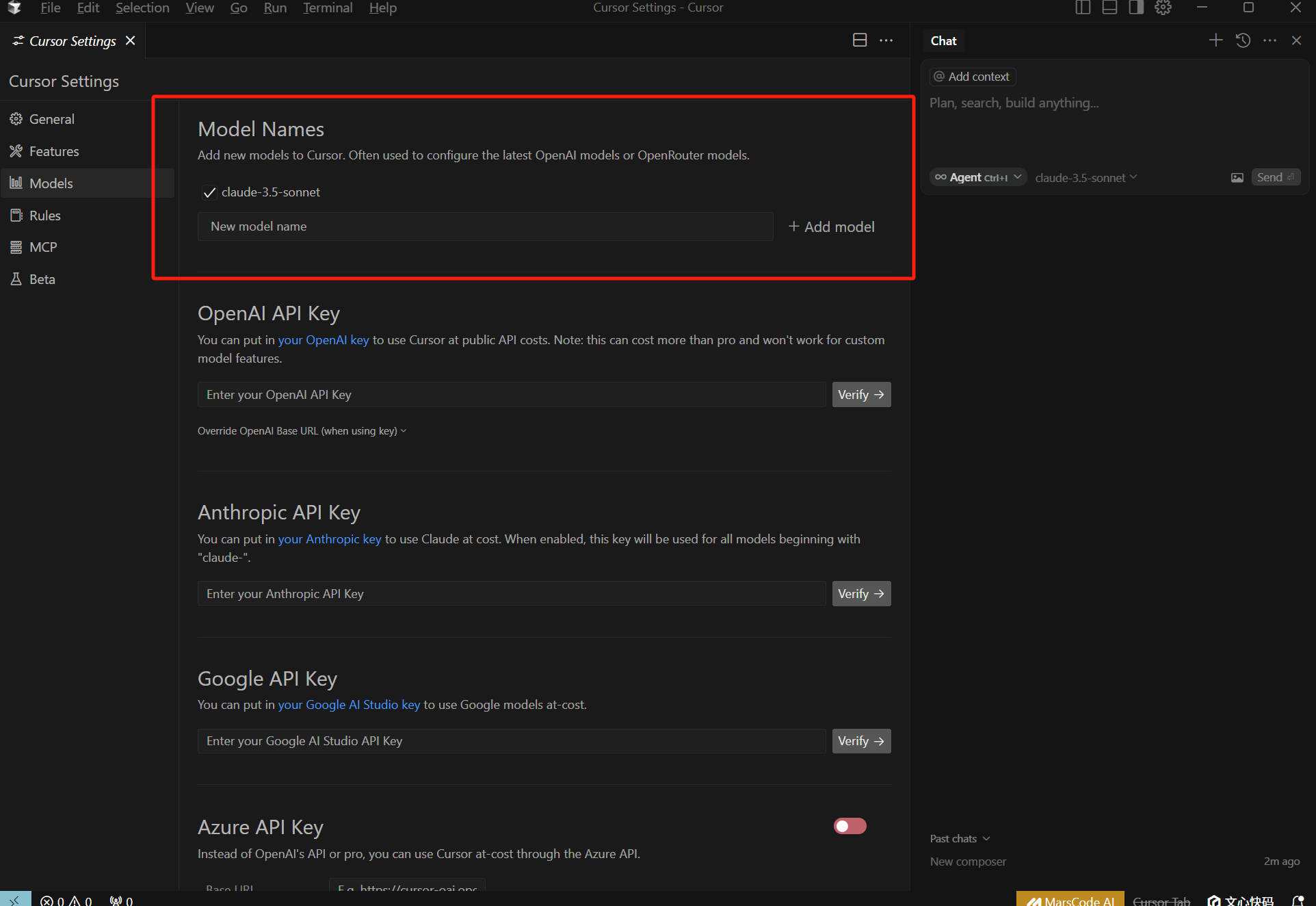
Task: Toggle the bottom panel layout icon
Action: point(1109,8)
